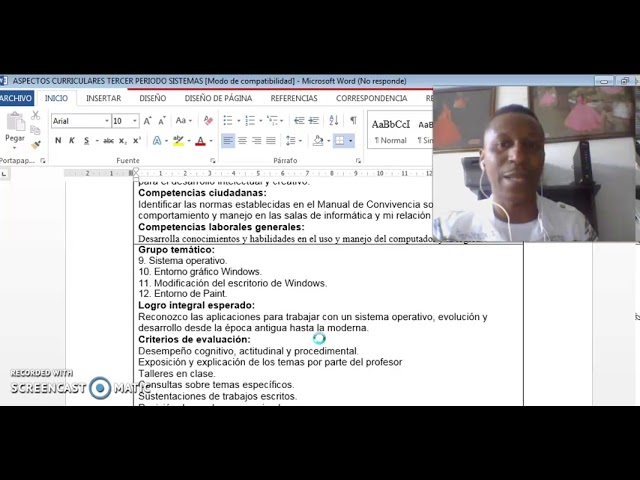Viewport: 640px width, 480px height.
Task: Toggle italic K formatting
Action: (72, 140)
